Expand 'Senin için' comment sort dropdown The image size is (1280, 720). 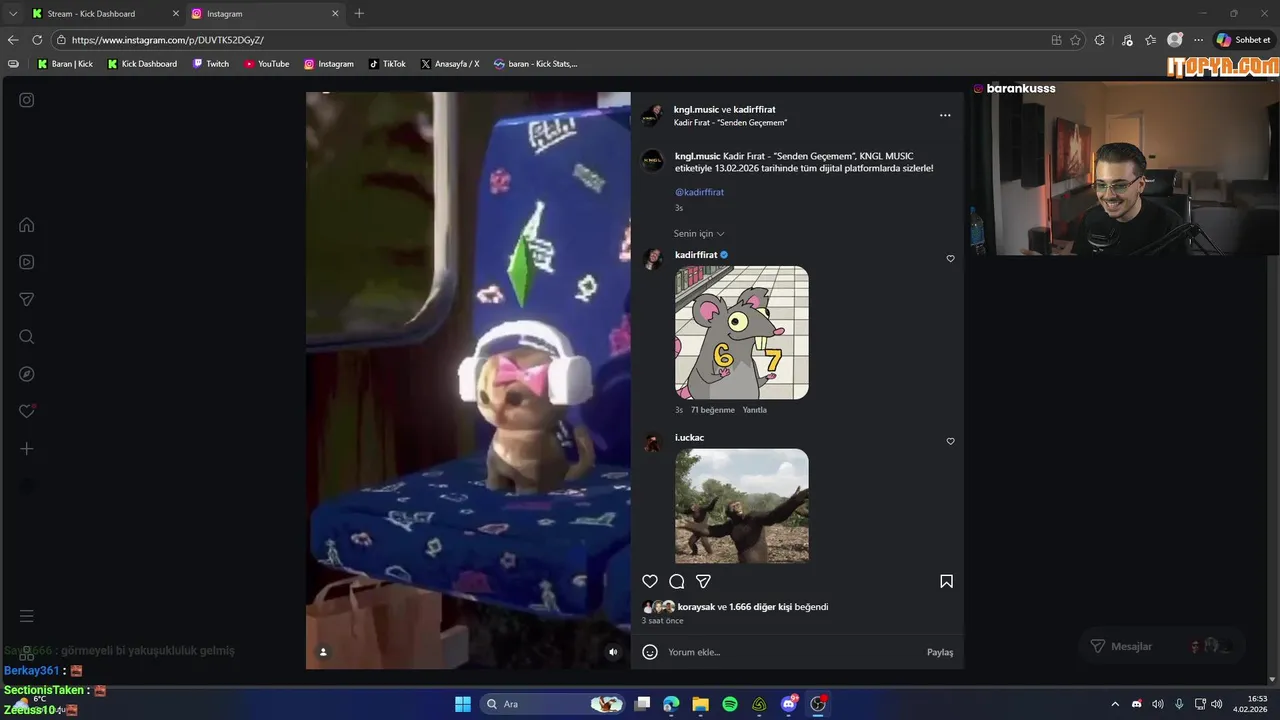(699, 234)
